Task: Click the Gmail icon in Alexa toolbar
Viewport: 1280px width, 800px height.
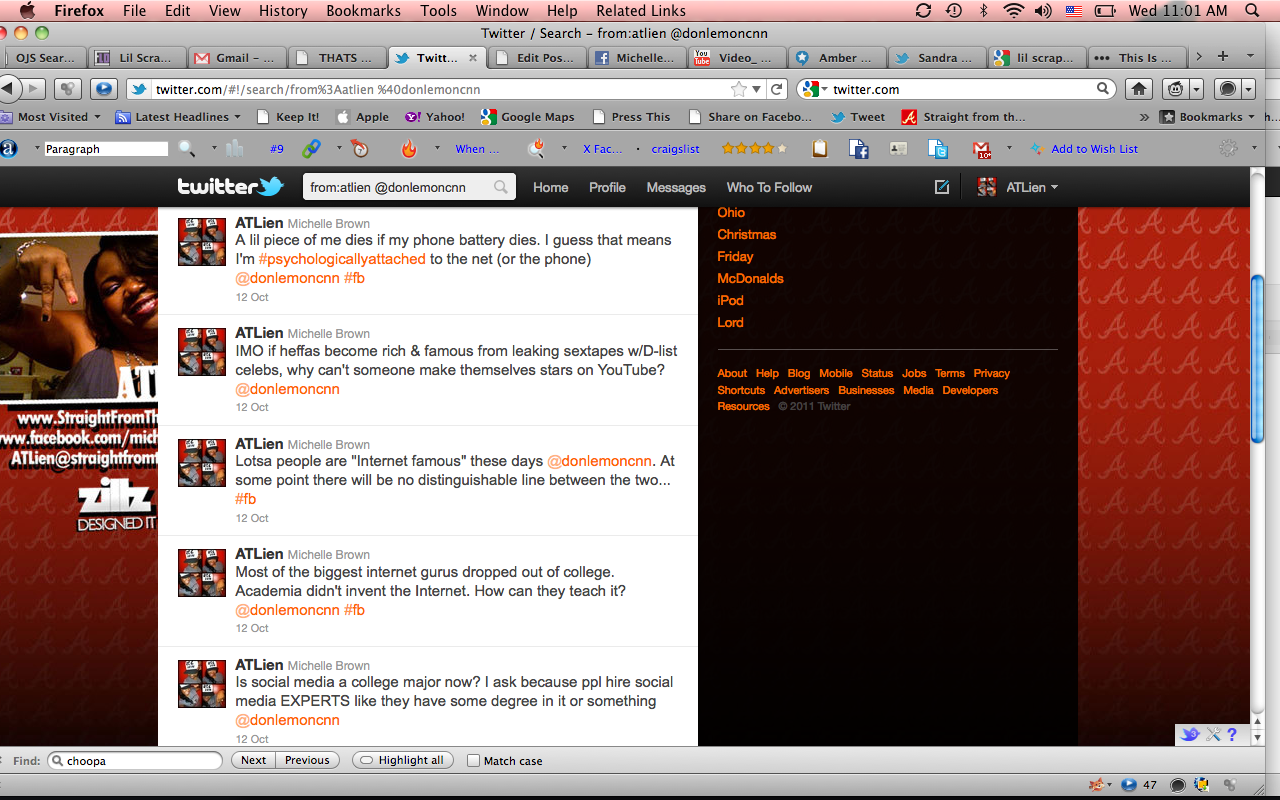Action: coord(981,149)
